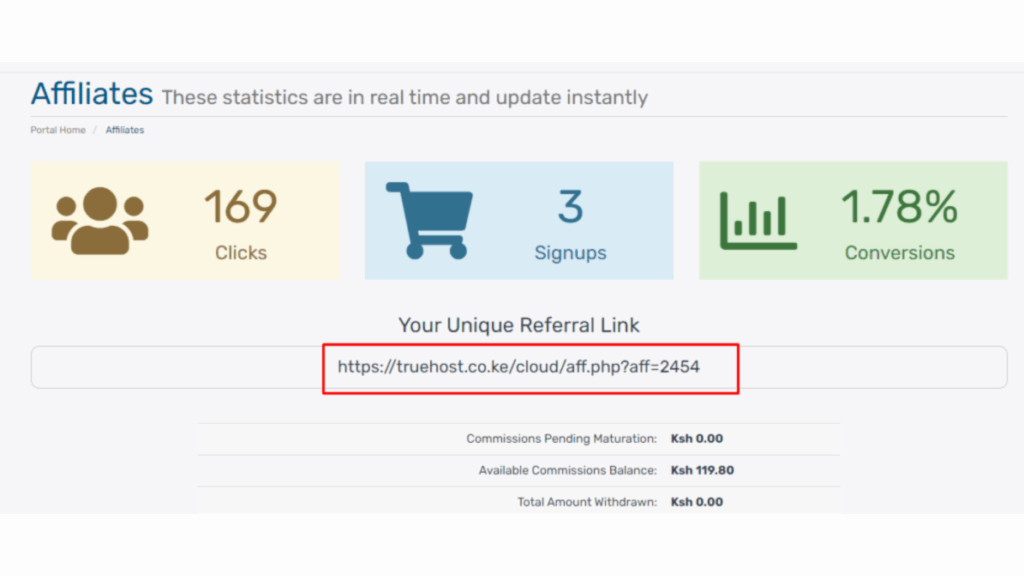Click the 1.78% conversion rate value
The height and width of the screenshot is (576, 1024).
click(899, 207)
